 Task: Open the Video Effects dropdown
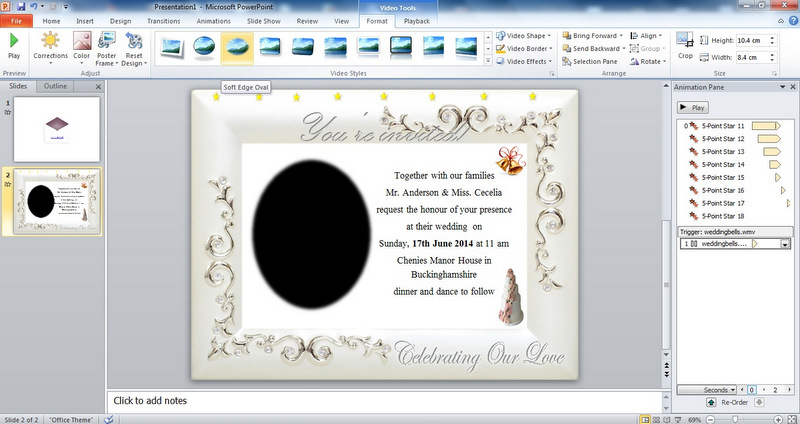point(524,61)
